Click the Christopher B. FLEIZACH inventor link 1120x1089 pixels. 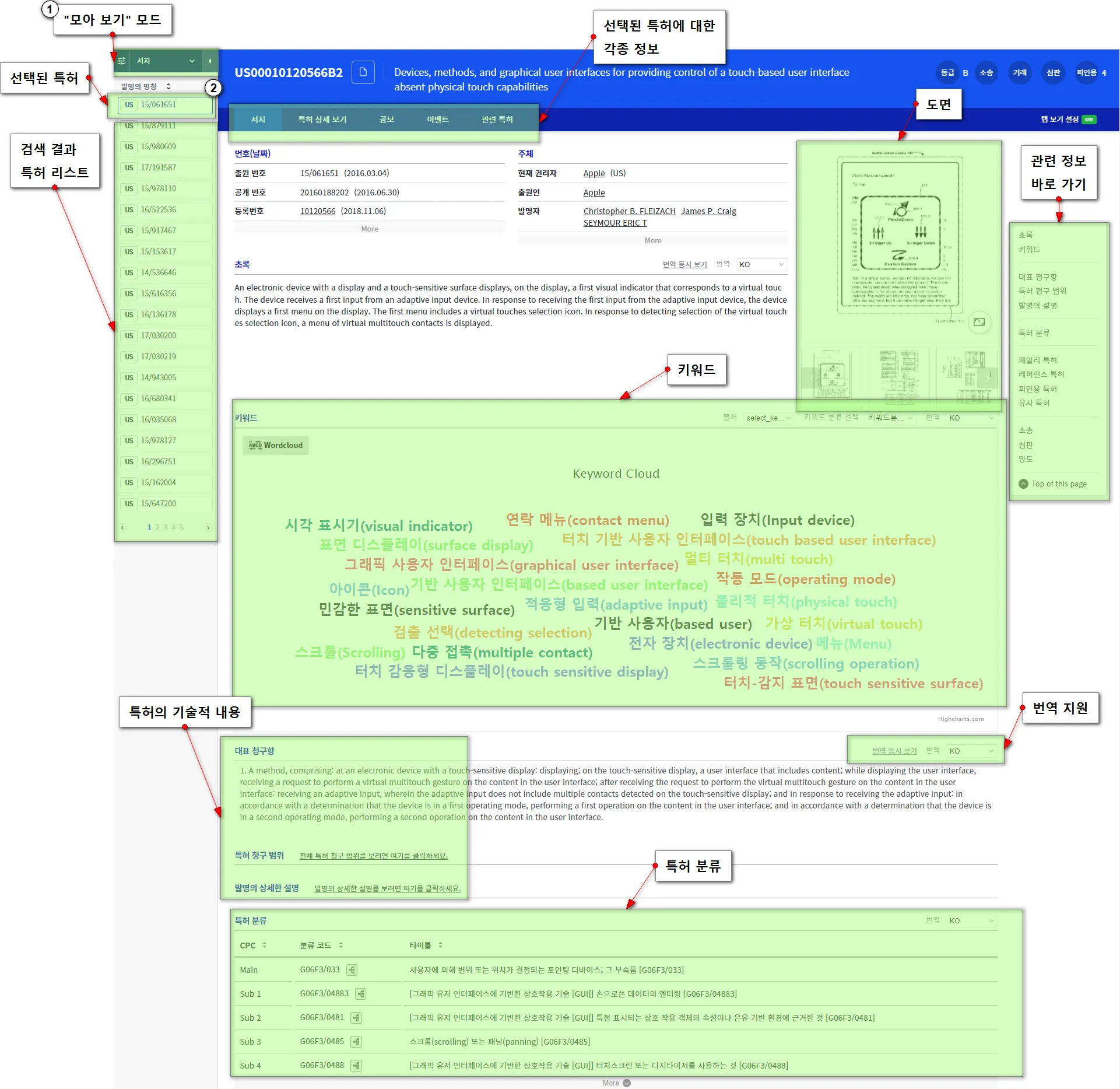(629, 211)
